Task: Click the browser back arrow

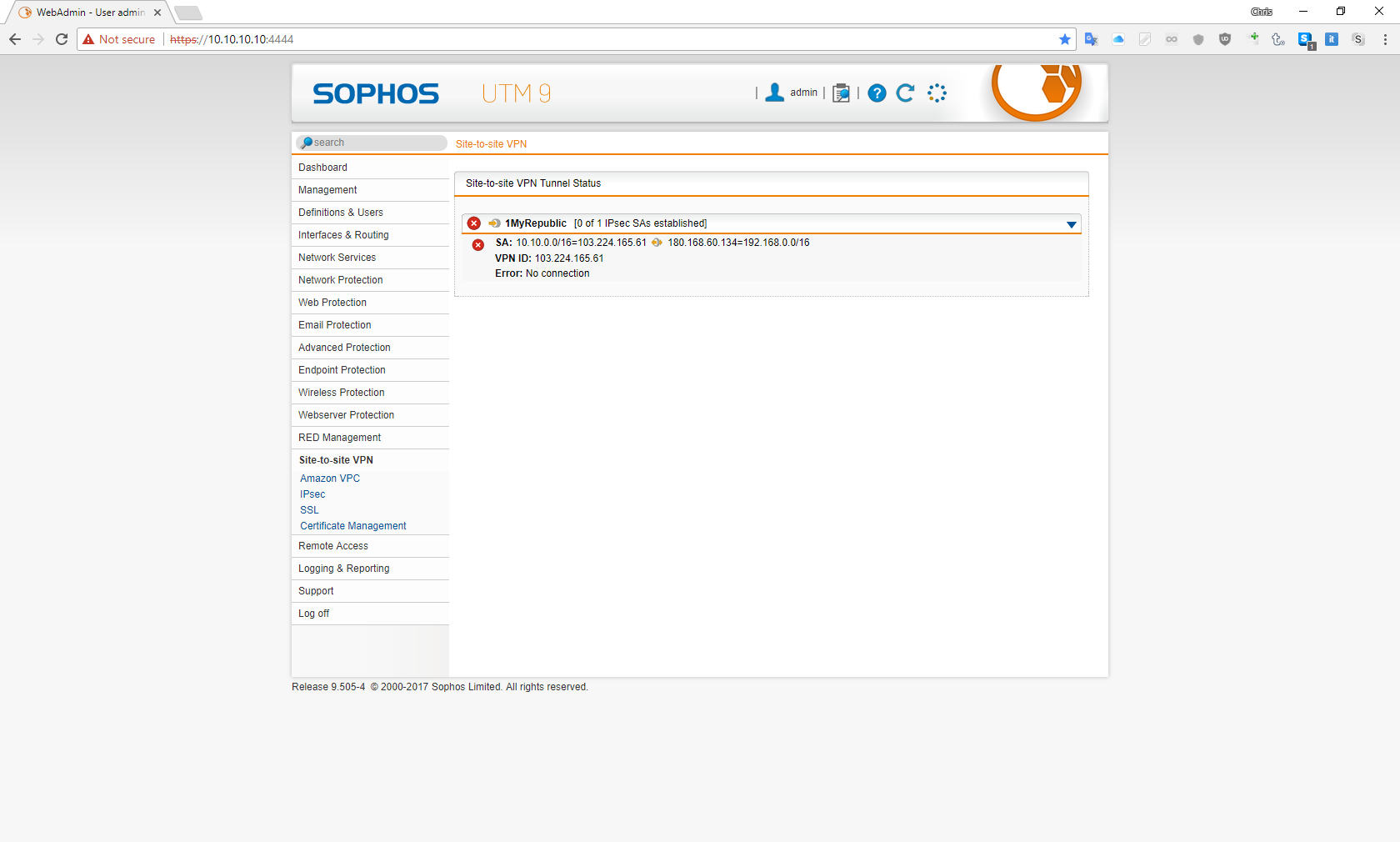Action: coord(15,39)
